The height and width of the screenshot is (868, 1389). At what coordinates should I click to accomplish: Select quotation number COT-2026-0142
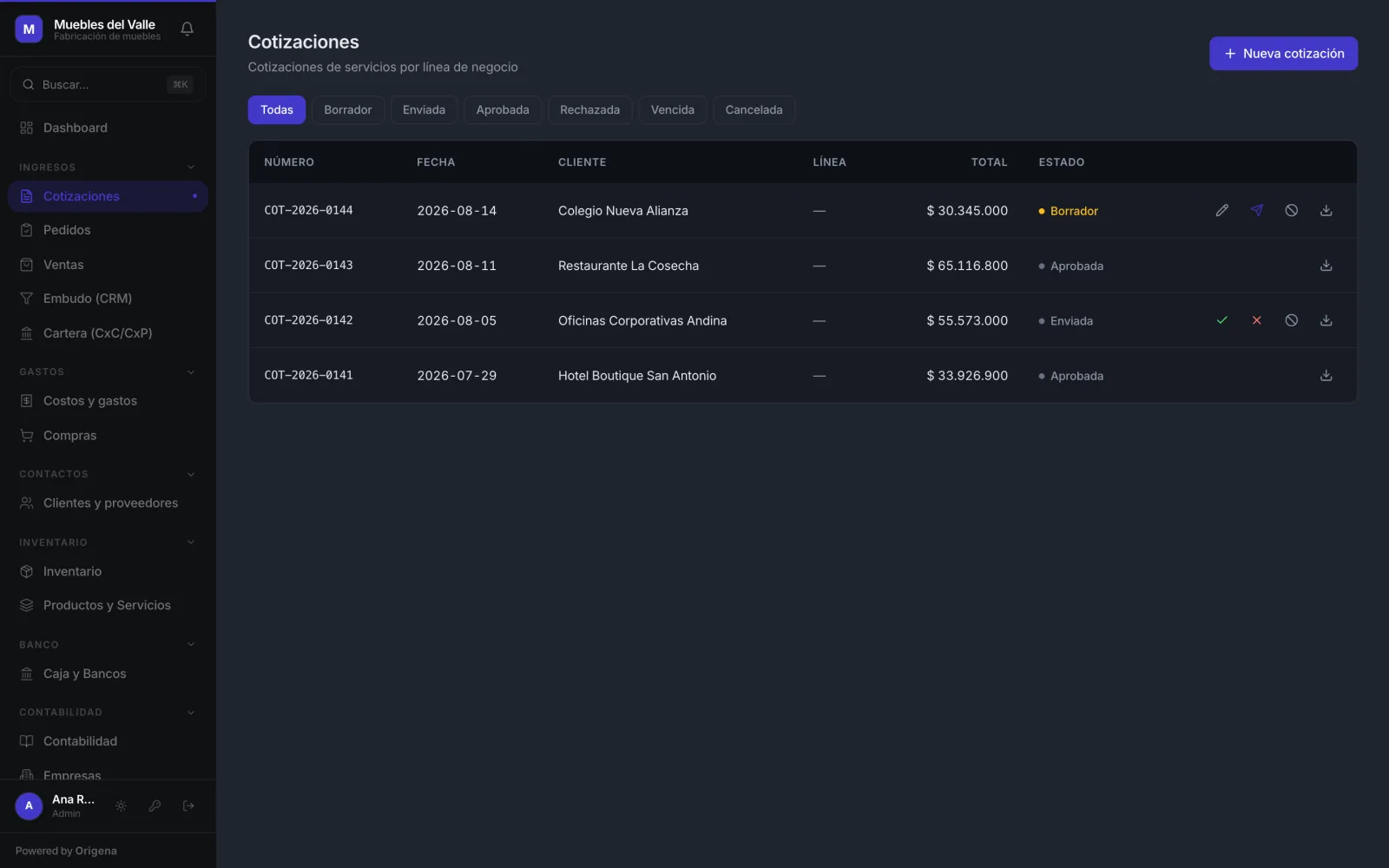click(x=308, y=320)
